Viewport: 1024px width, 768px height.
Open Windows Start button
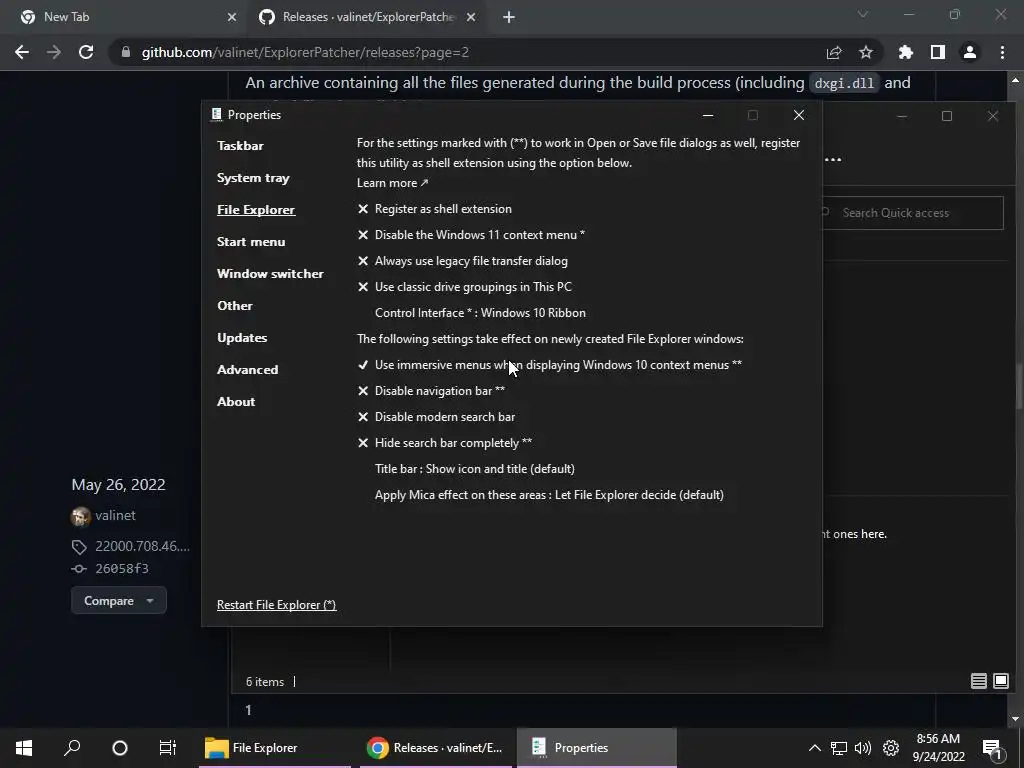coord(24,748)
